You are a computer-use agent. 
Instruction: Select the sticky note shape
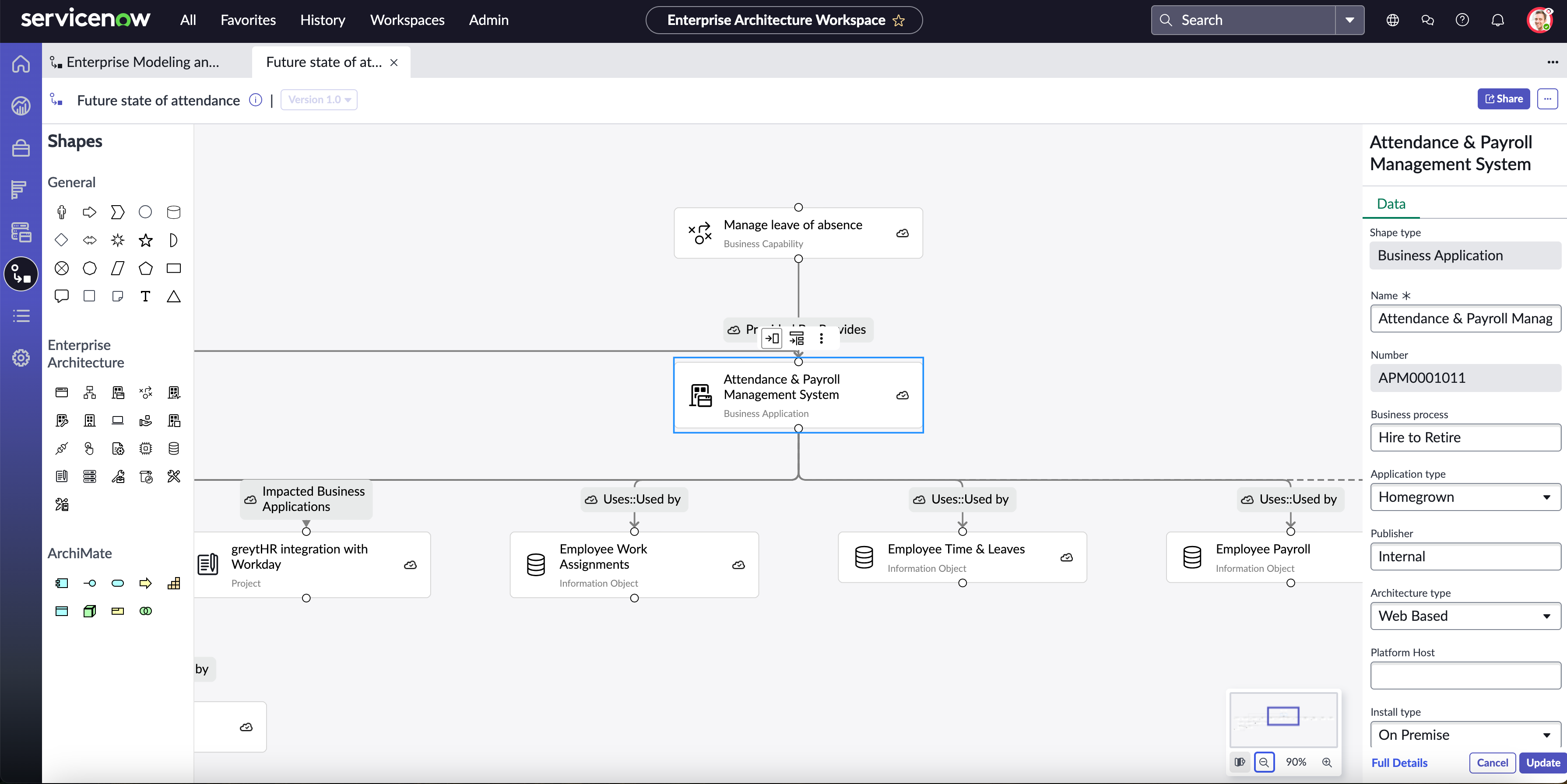(117, 296)
